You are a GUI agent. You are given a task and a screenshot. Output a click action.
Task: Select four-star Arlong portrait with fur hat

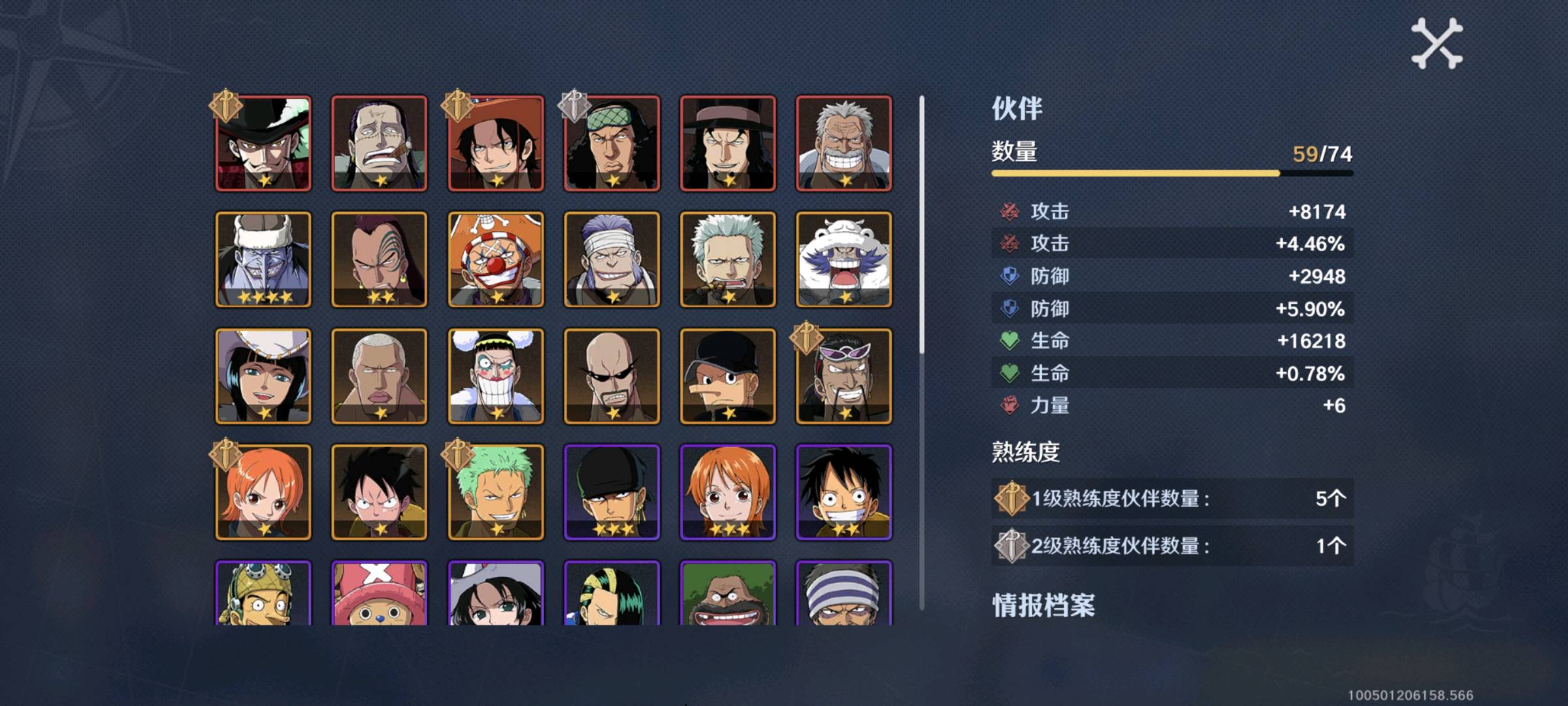[263, 259]
